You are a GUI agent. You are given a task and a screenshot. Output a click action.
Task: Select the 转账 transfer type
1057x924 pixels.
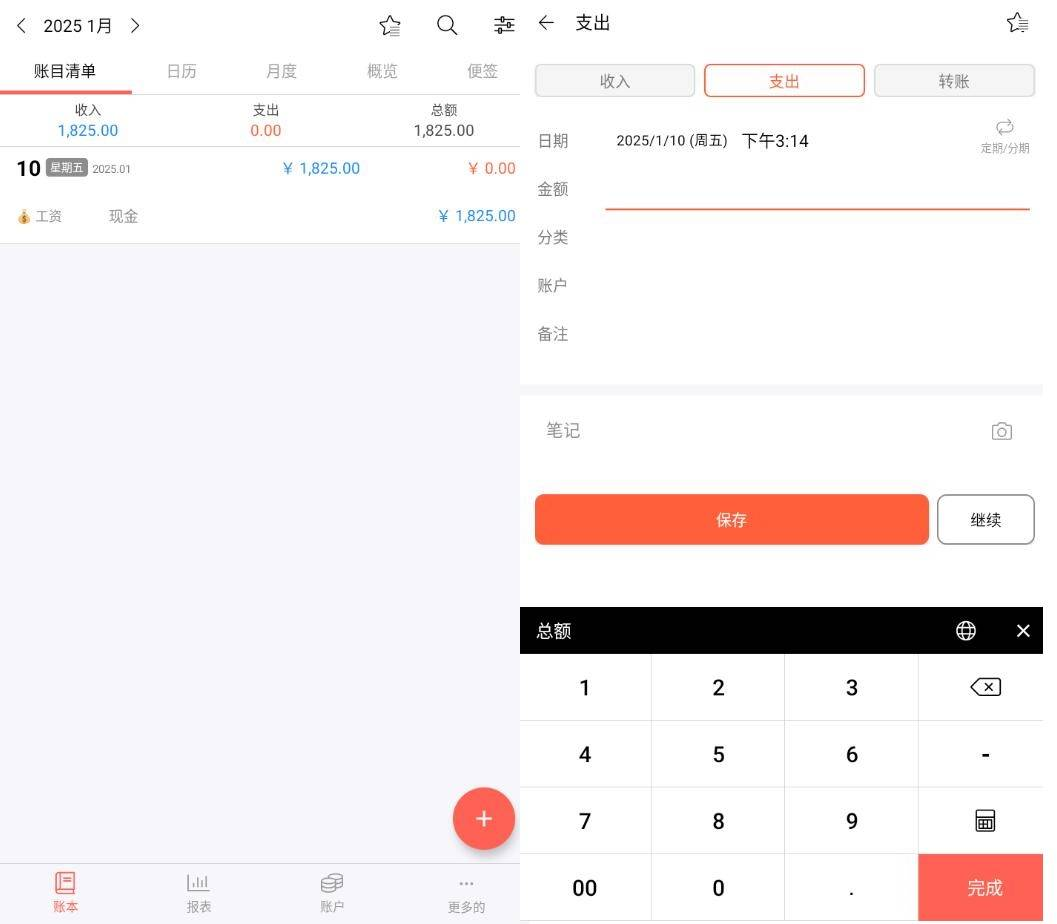click(954, 81)
